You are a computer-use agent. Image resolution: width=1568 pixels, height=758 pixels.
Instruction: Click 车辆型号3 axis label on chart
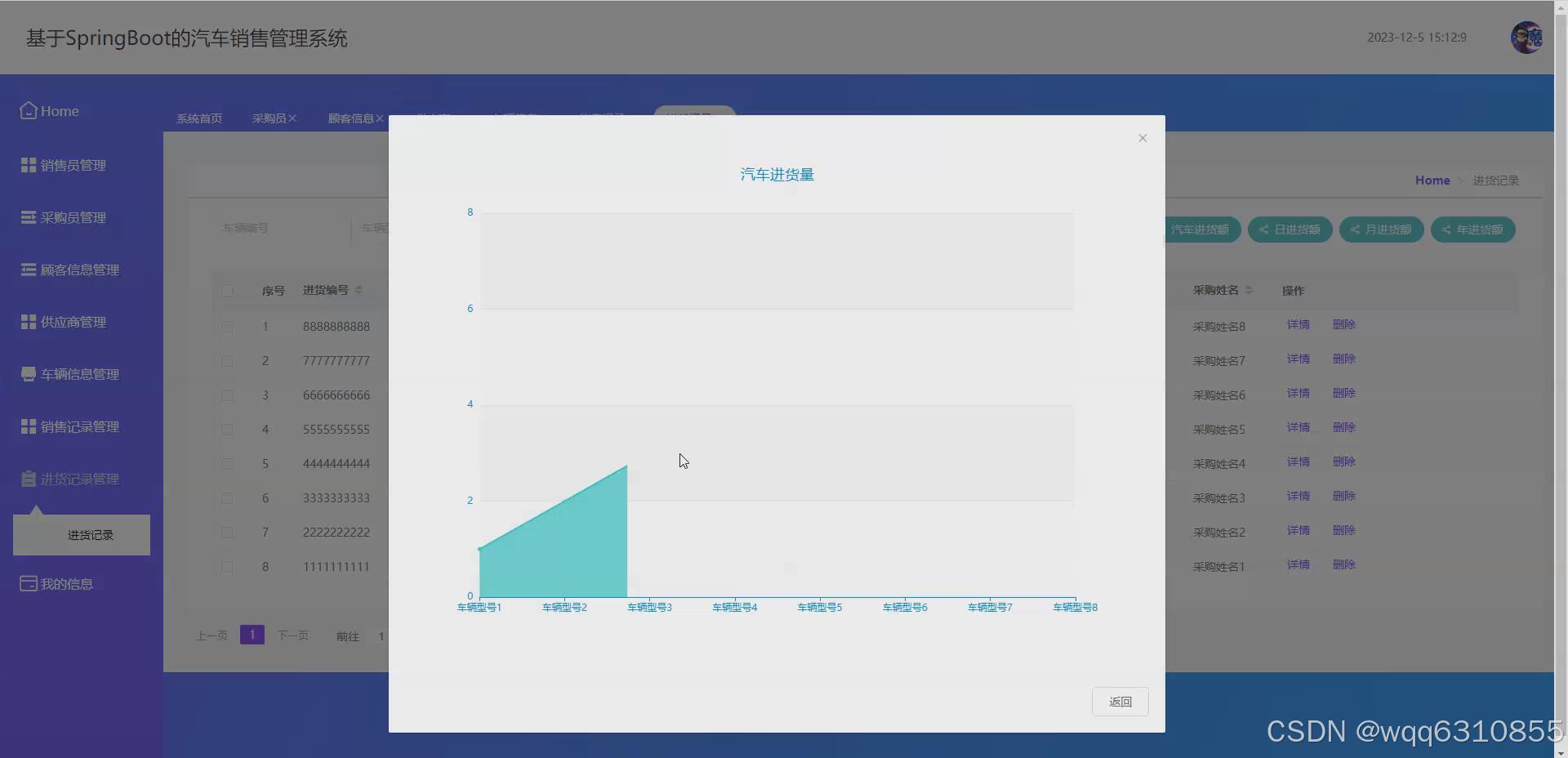(650, 607)
